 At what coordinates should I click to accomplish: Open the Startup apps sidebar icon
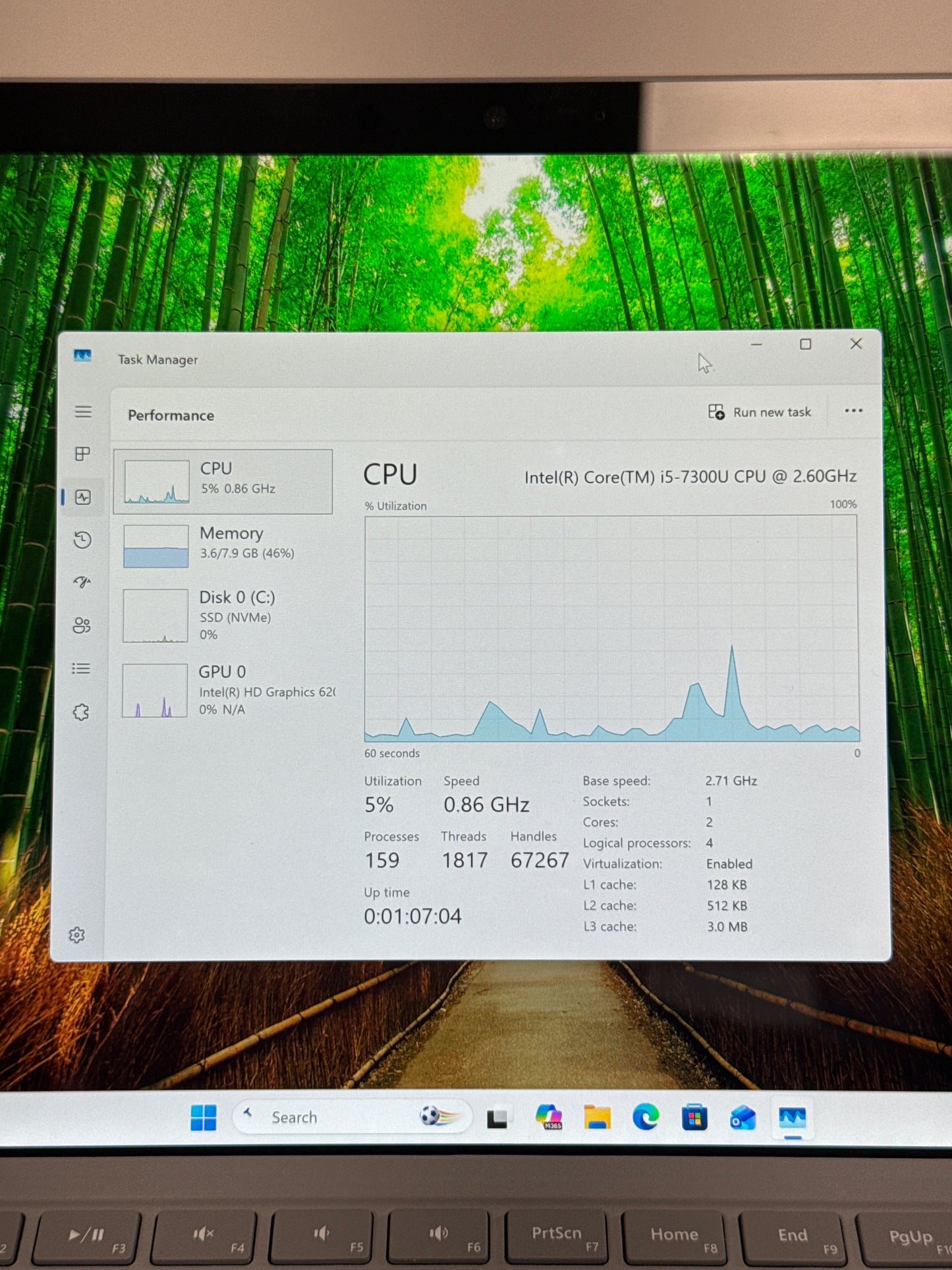coord(82,583)
